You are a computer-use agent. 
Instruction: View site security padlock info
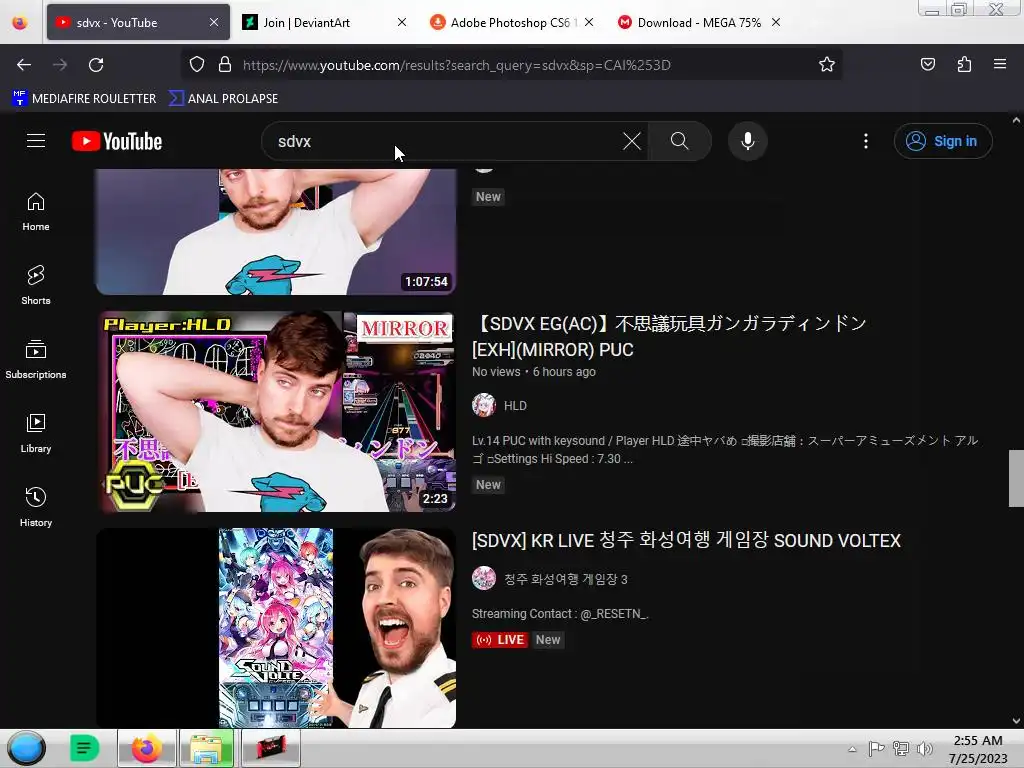(225, 65)
